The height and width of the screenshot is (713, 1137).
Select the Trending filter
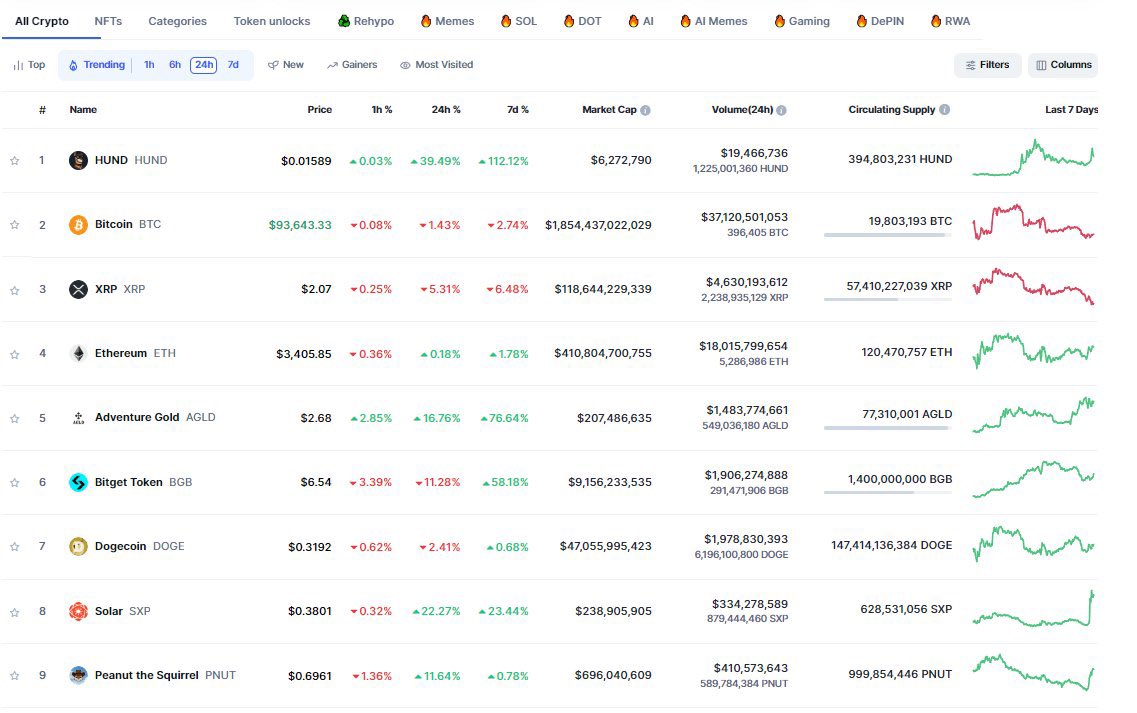[x=97, y=65]
